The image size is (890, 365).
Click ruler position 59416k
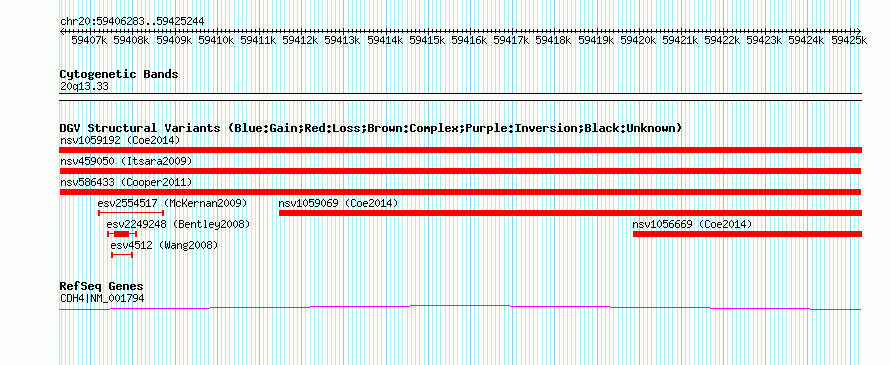click(469, 40)
